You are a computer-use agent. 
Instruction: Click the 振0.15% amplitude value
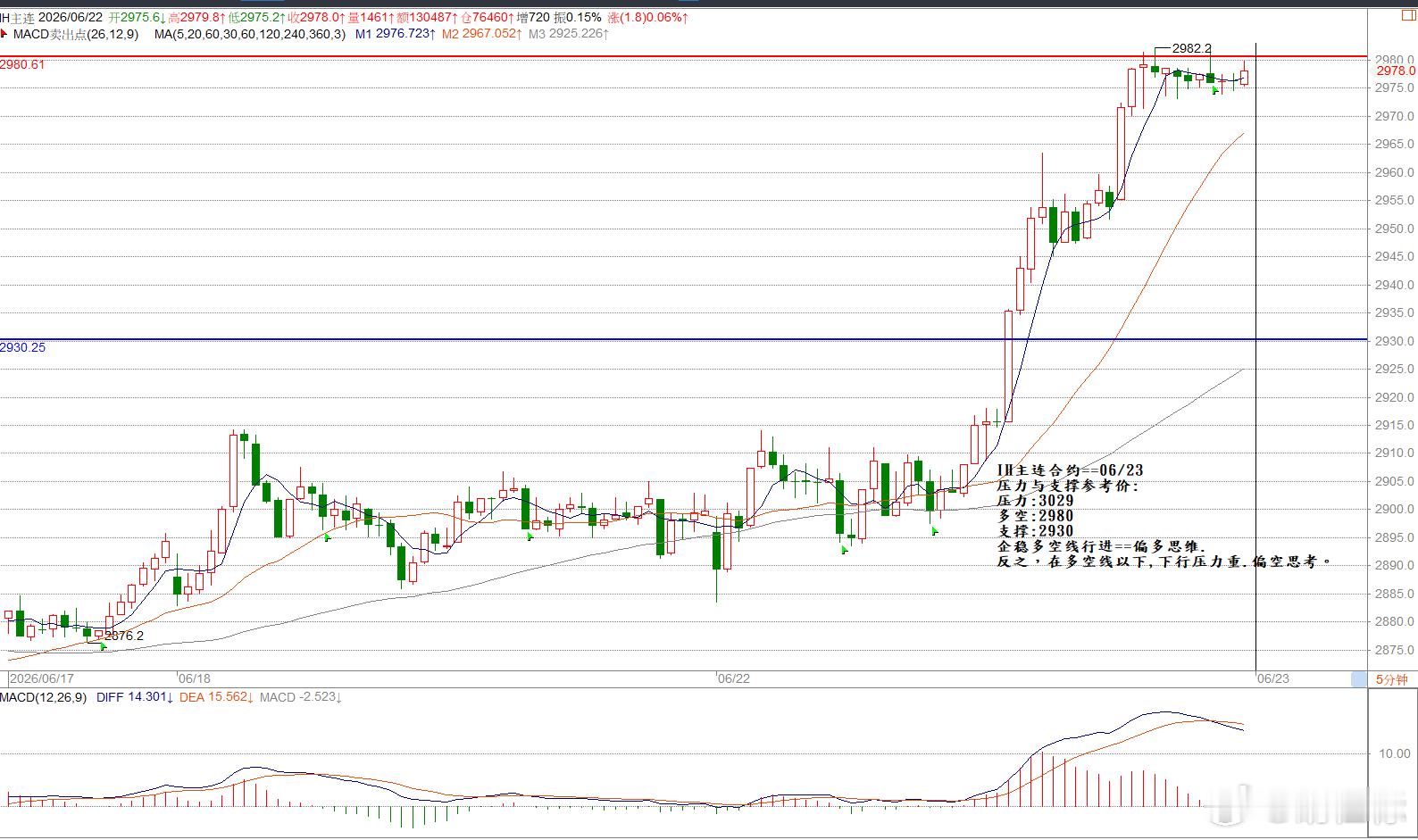pos(578,17)
